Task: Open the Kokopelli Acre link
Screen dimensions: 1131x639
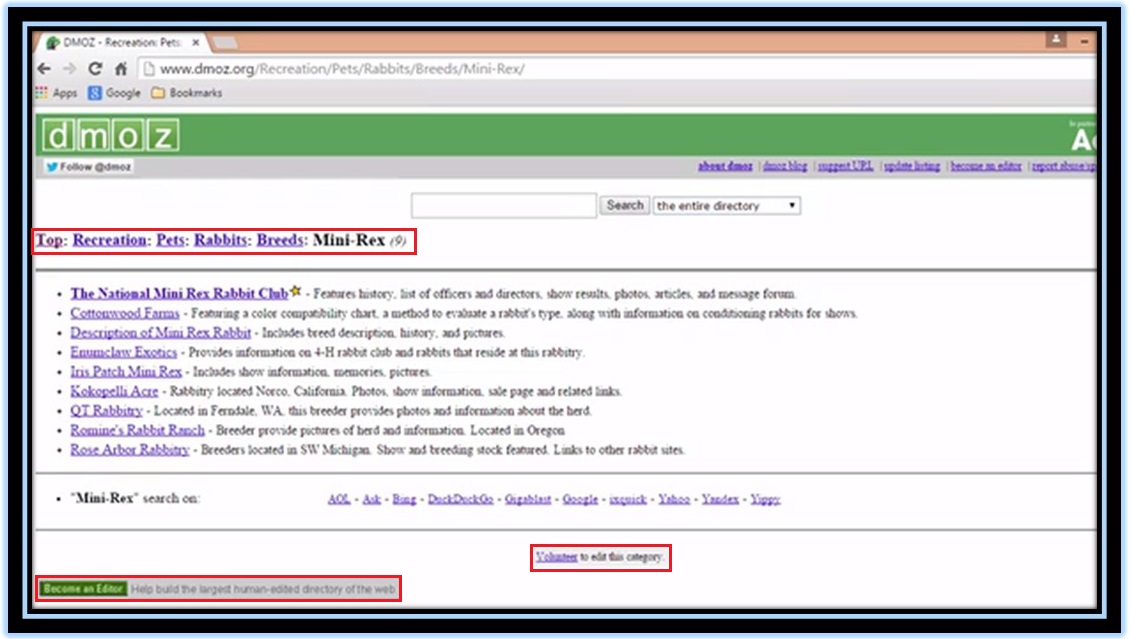Action: click(114, 391)
